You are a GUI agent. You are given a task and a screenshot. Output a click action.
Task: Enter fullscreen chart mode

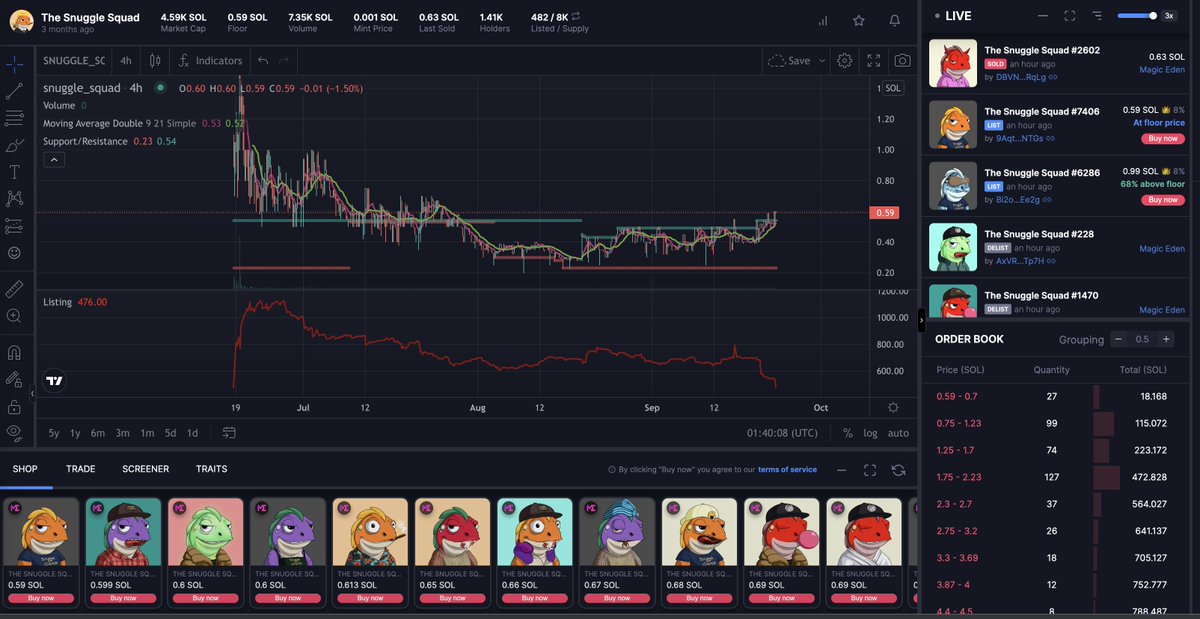point(874,61)
